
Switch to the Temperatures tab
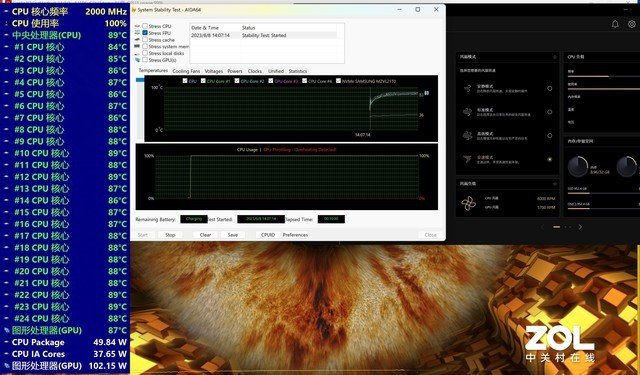153,71
